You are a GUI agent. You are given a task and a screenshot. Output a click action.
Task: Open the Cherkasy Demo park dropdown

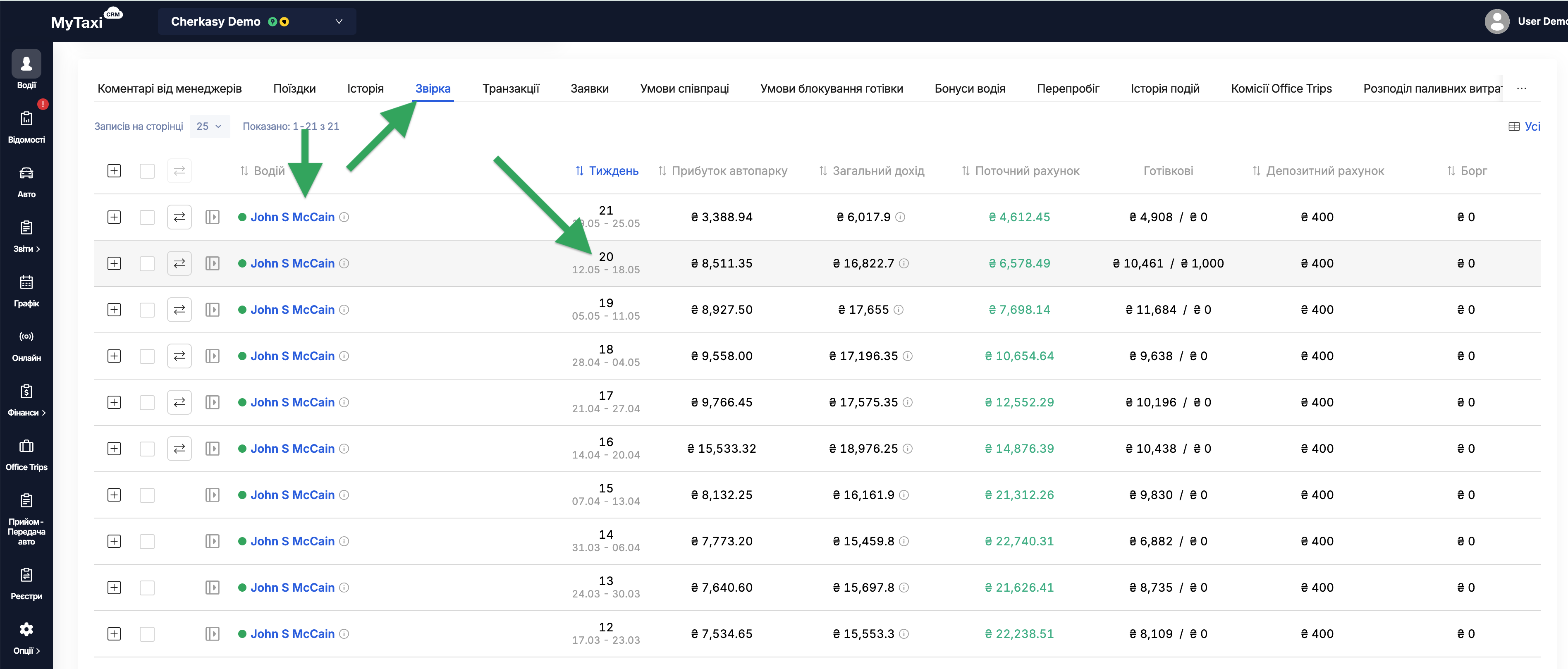[x=256, y=22]
